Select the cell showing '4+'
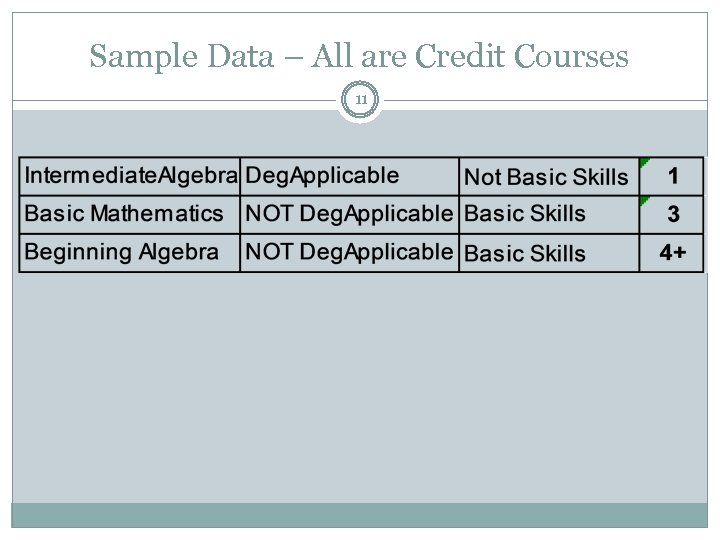The height and width of the screenshot is (540, 720). pyautogui.click(x=673, y=252)
